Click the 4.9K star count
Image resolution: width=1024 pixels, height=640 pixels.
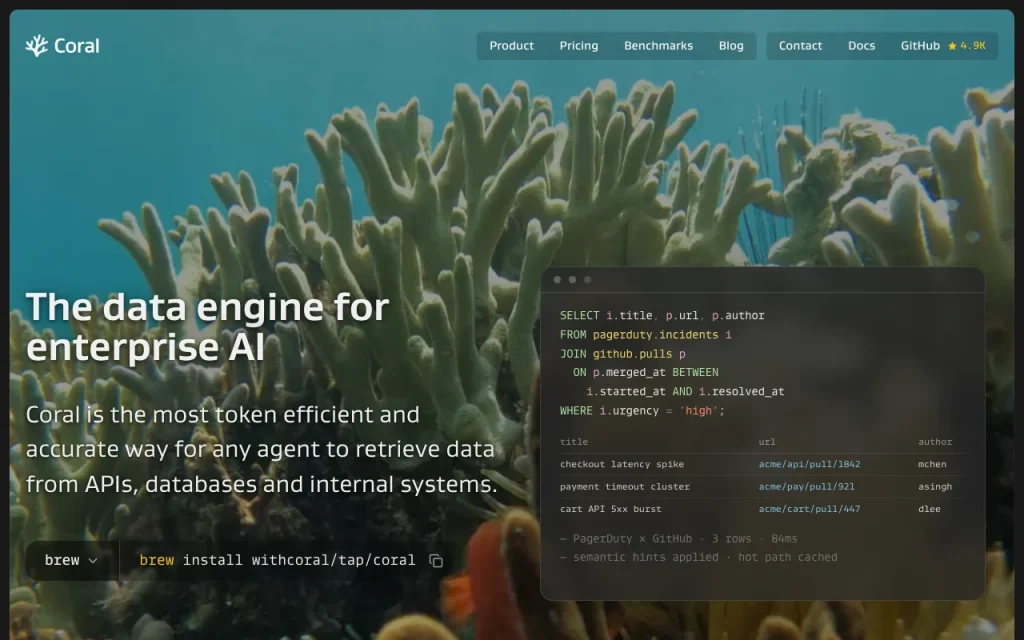(x=973, y=46)
